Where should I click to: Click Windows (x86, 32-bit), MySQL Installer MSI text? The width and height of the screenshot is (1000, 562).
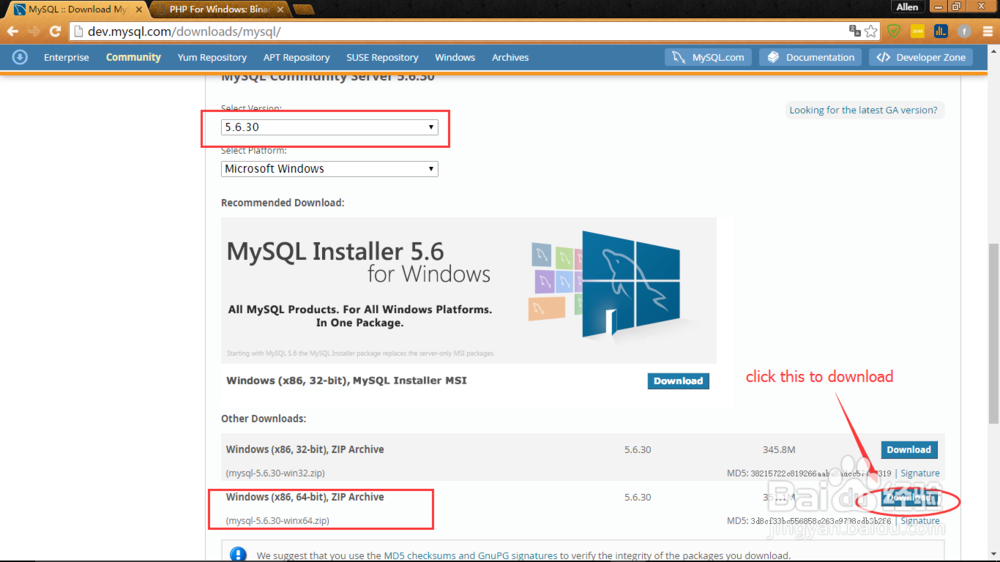click(346, 381)
